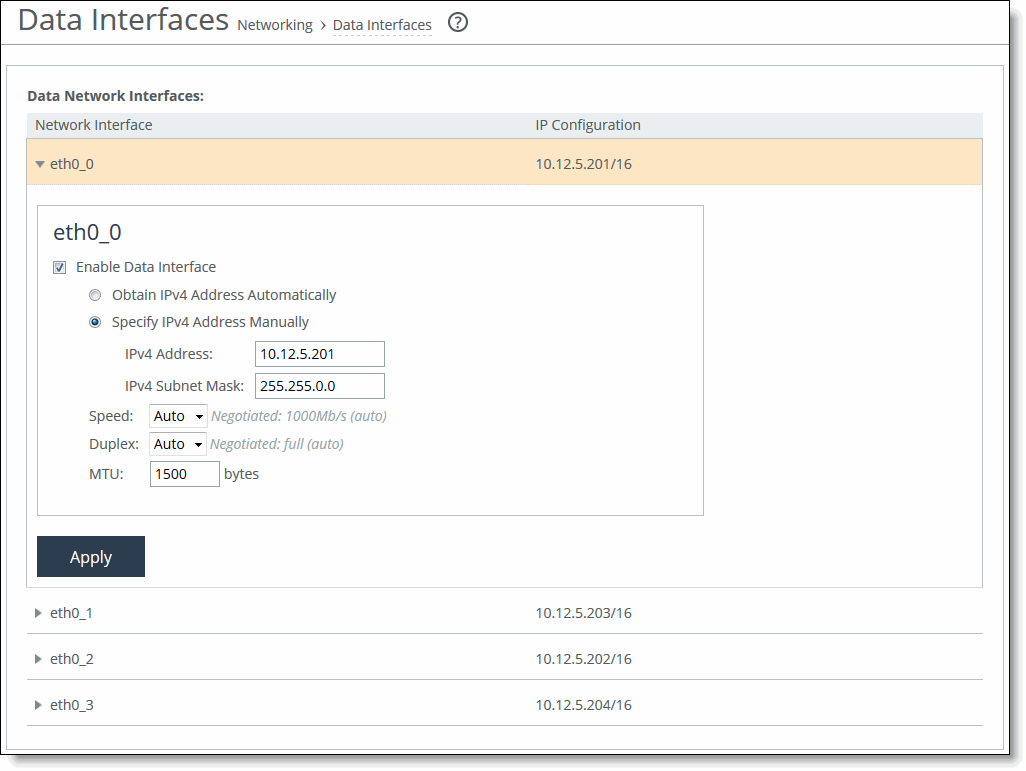
Task: Open the Duplex dropdown
Action: [x=177, y=443]
